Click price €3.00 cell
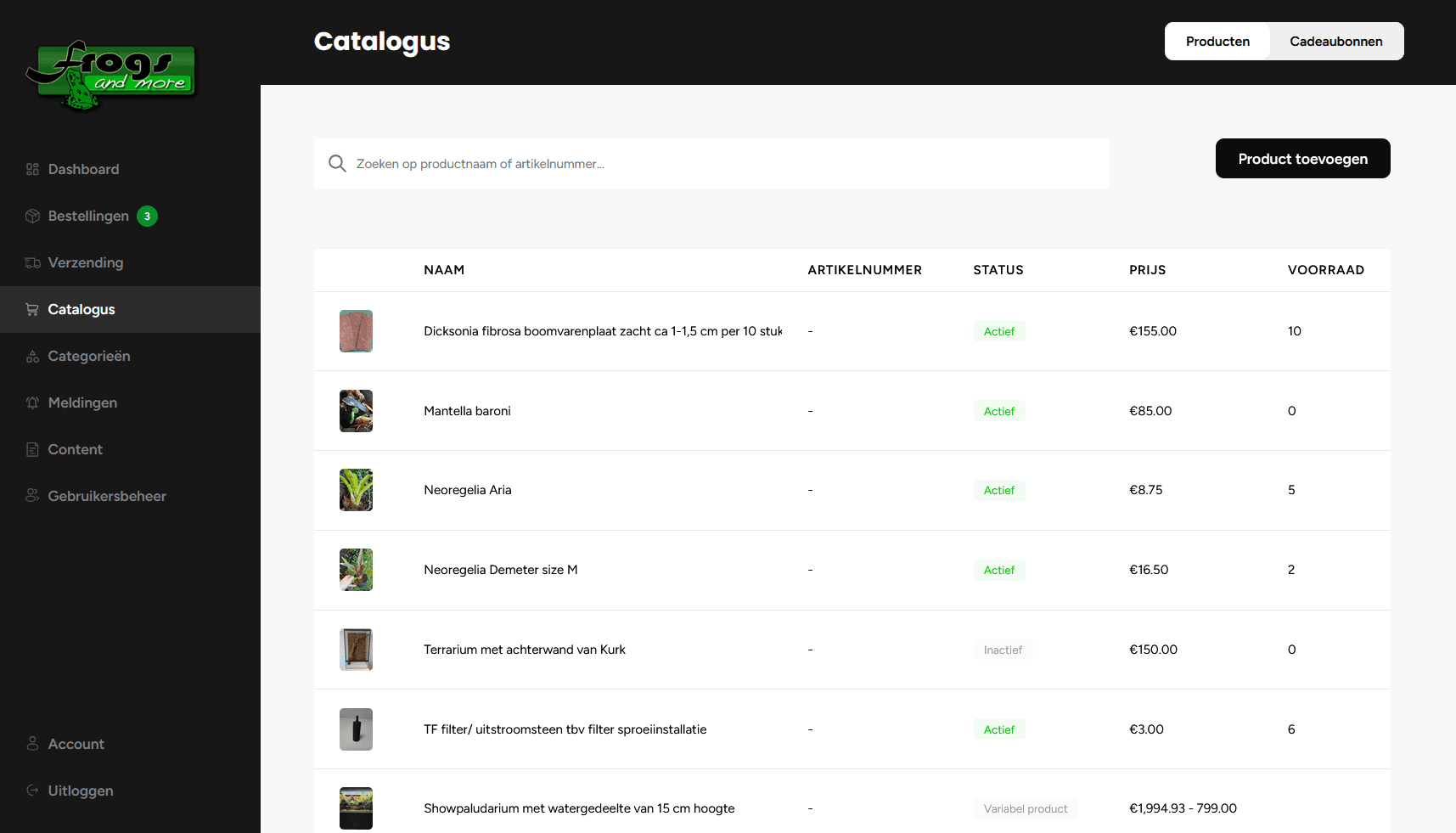Viewport: 1456px width, 833px height. tap(1146, 729)
